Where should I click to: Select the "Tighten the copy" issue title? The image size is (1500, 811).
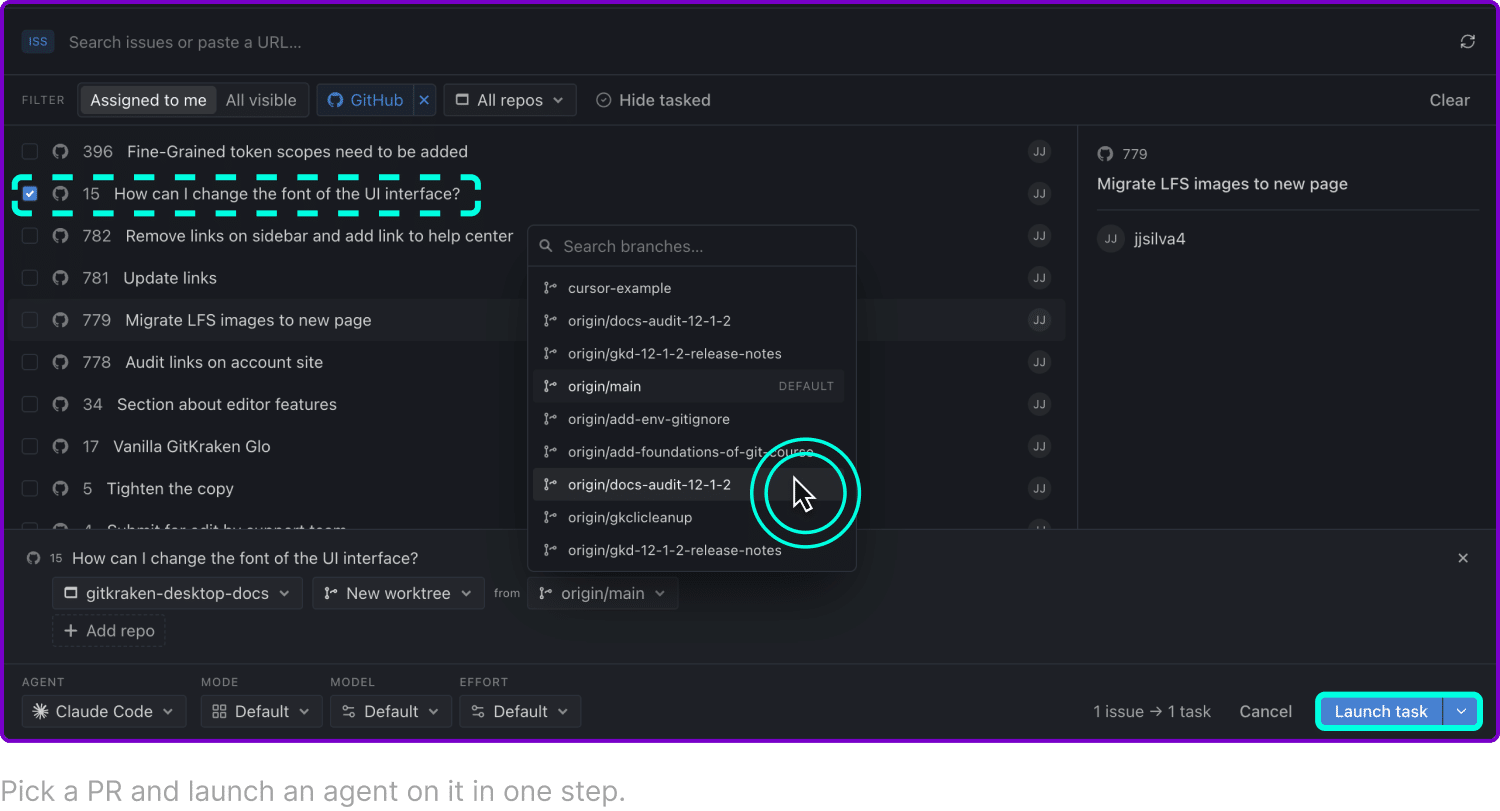(x=170, y=488)
